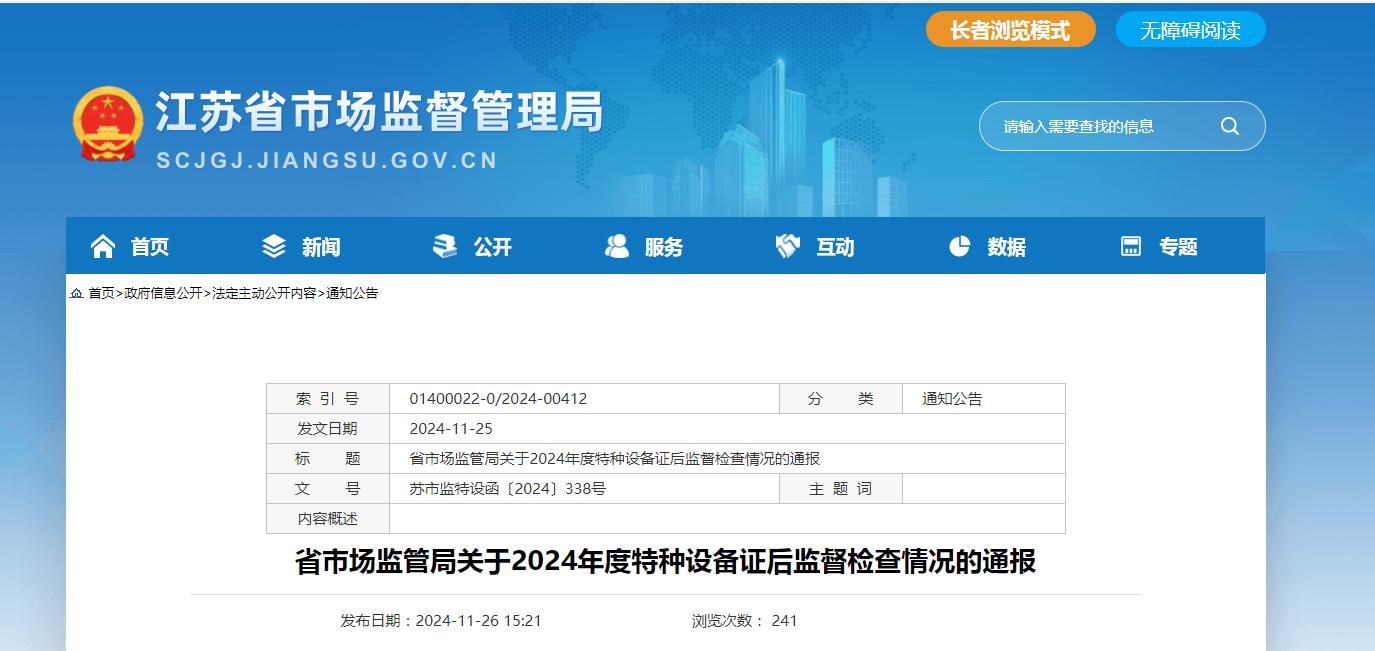The width and height of the screenshot is (1375, 651).
Task: Open the 通知公告 breadcrumb link
Action: coord(352,293)
